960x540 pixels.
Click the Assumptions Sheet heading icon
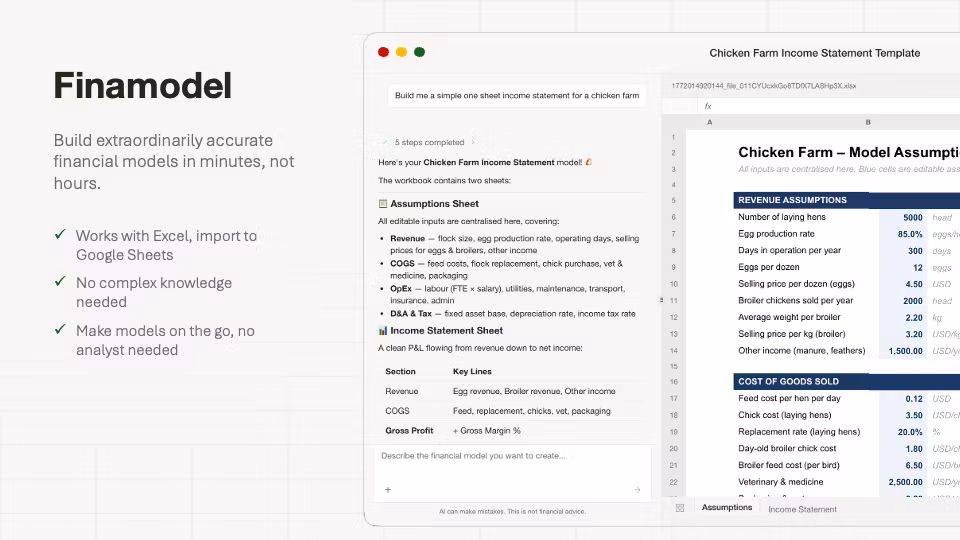pyautogui.click(x=383, y=203)
